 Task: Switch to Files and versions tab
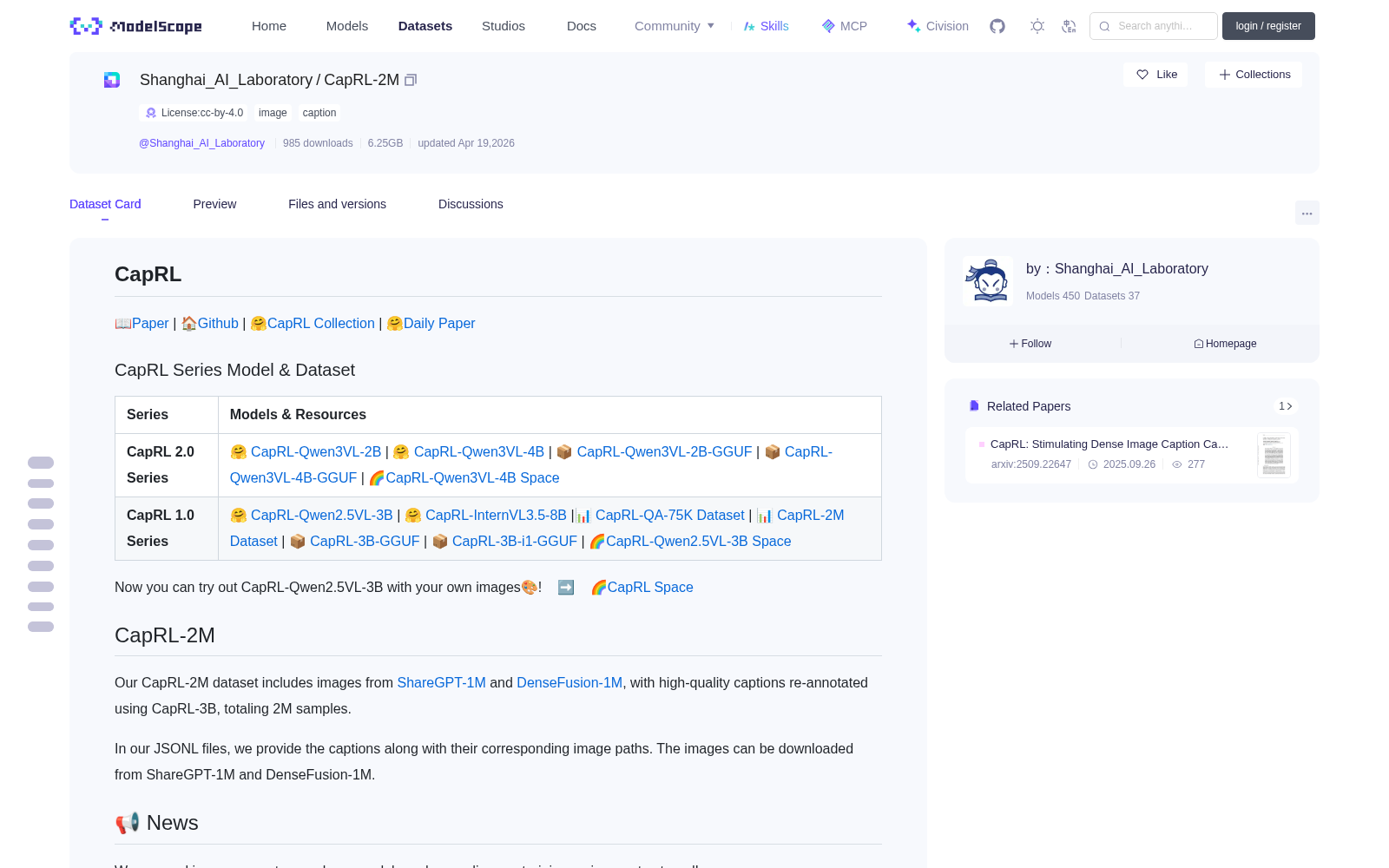click(337, 204)
